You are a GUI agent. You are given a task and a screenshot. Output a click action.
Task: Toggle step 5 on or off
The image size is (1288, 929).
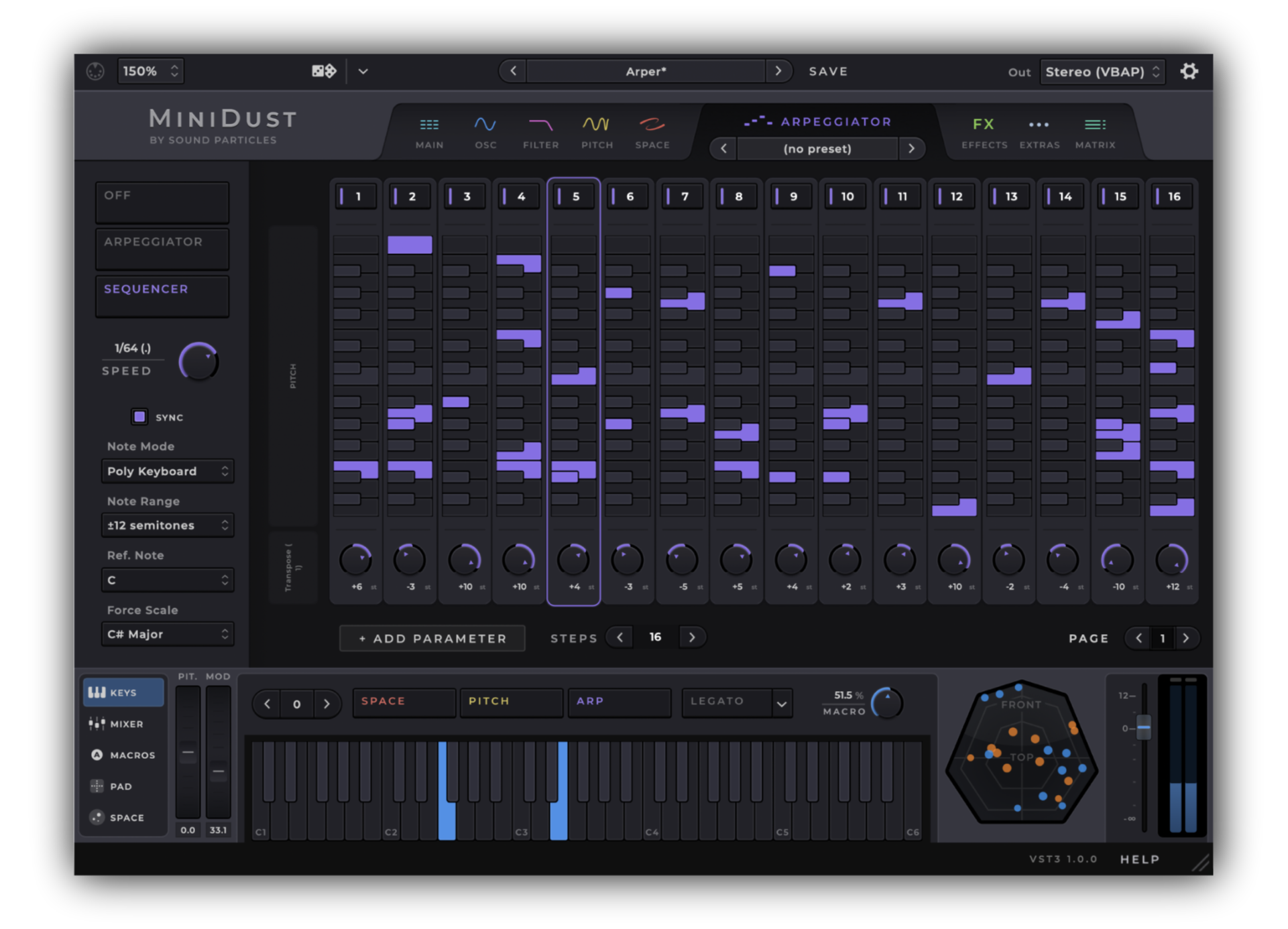tap(573, 196)
